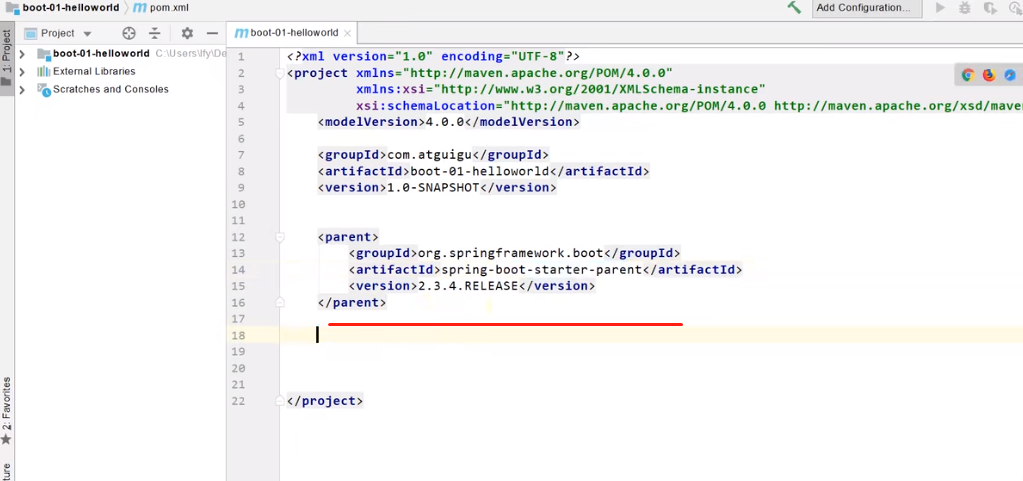Click the xml declaration on line 1
The width and height of the screenshot is (1023, 481).
coord(433,57)
